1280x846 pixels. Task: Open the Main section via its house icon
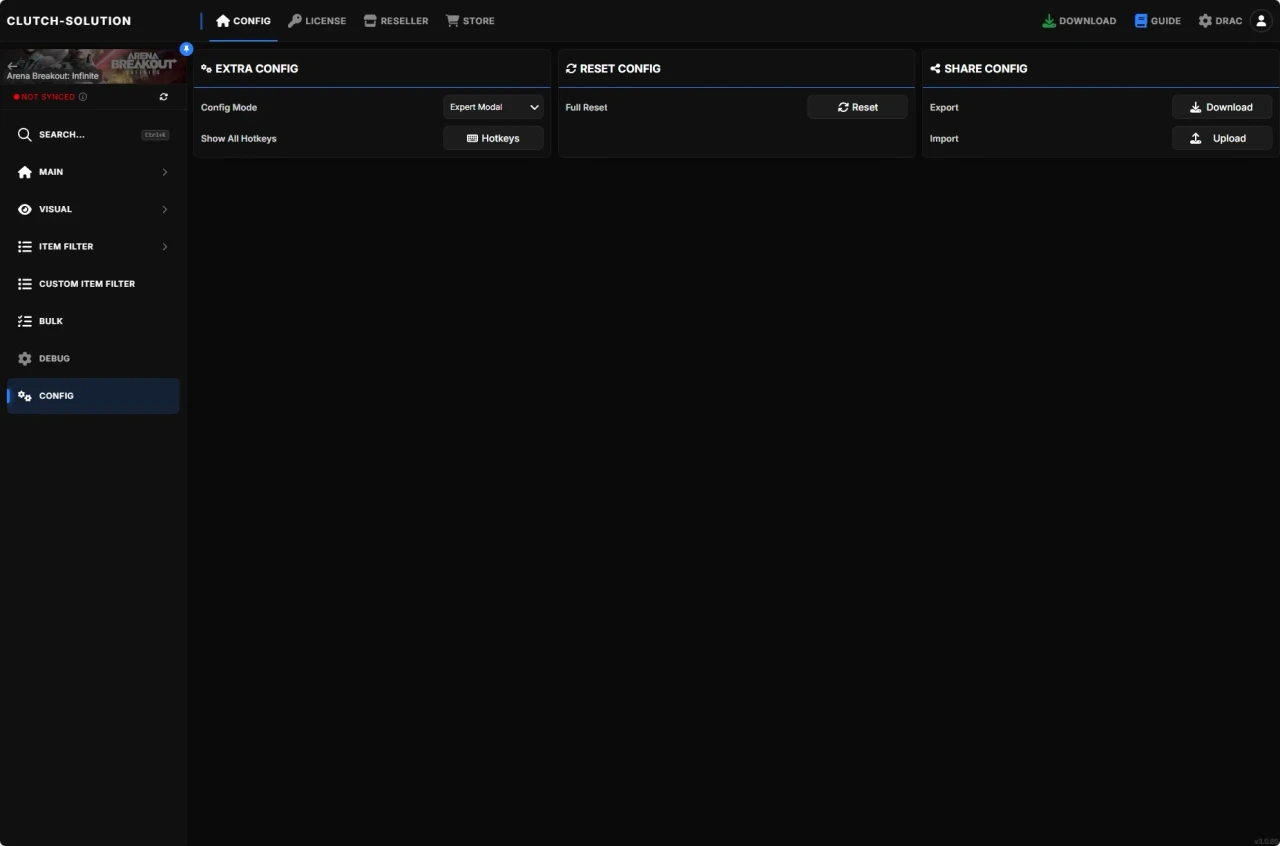[24, 172]
